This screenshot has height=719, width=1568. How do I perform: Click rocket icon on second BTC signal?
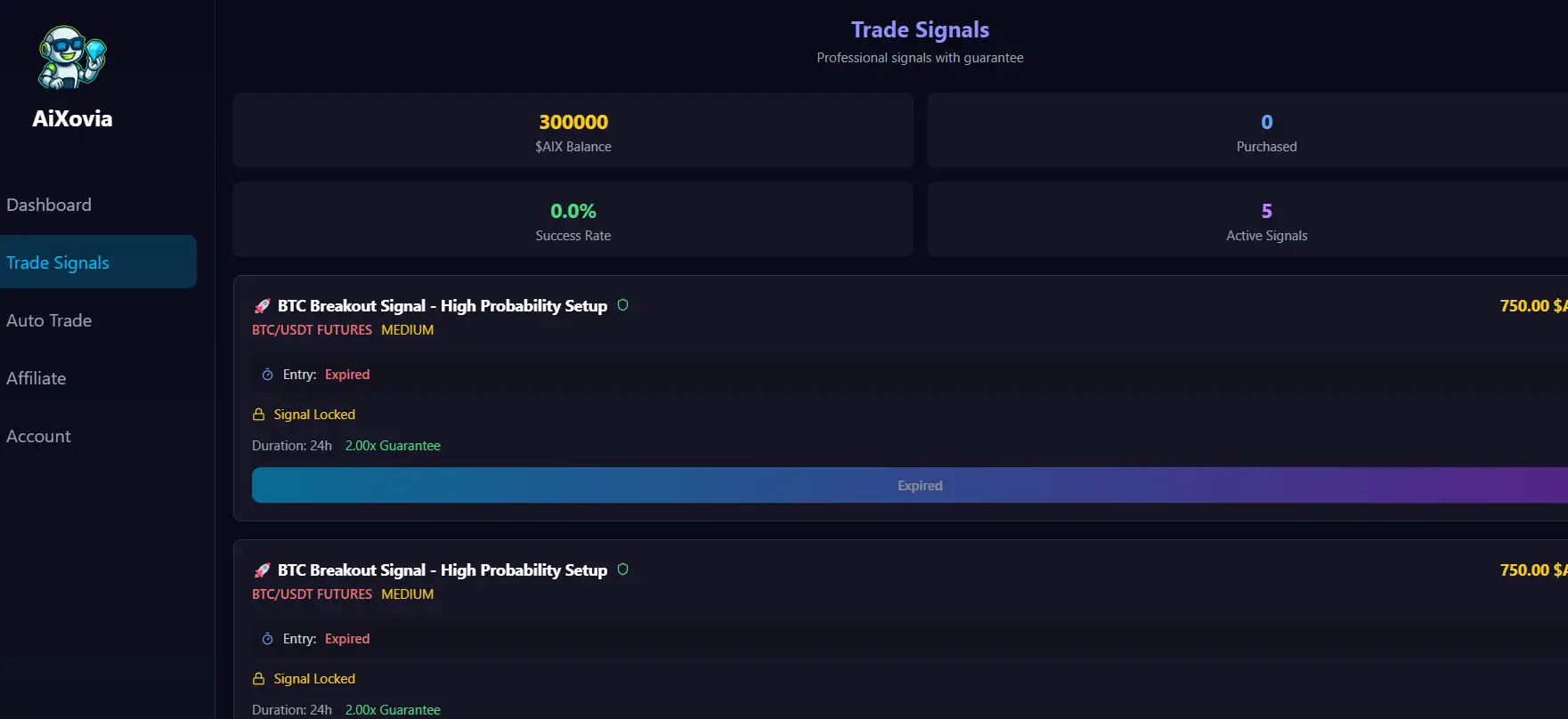(262, 570)
